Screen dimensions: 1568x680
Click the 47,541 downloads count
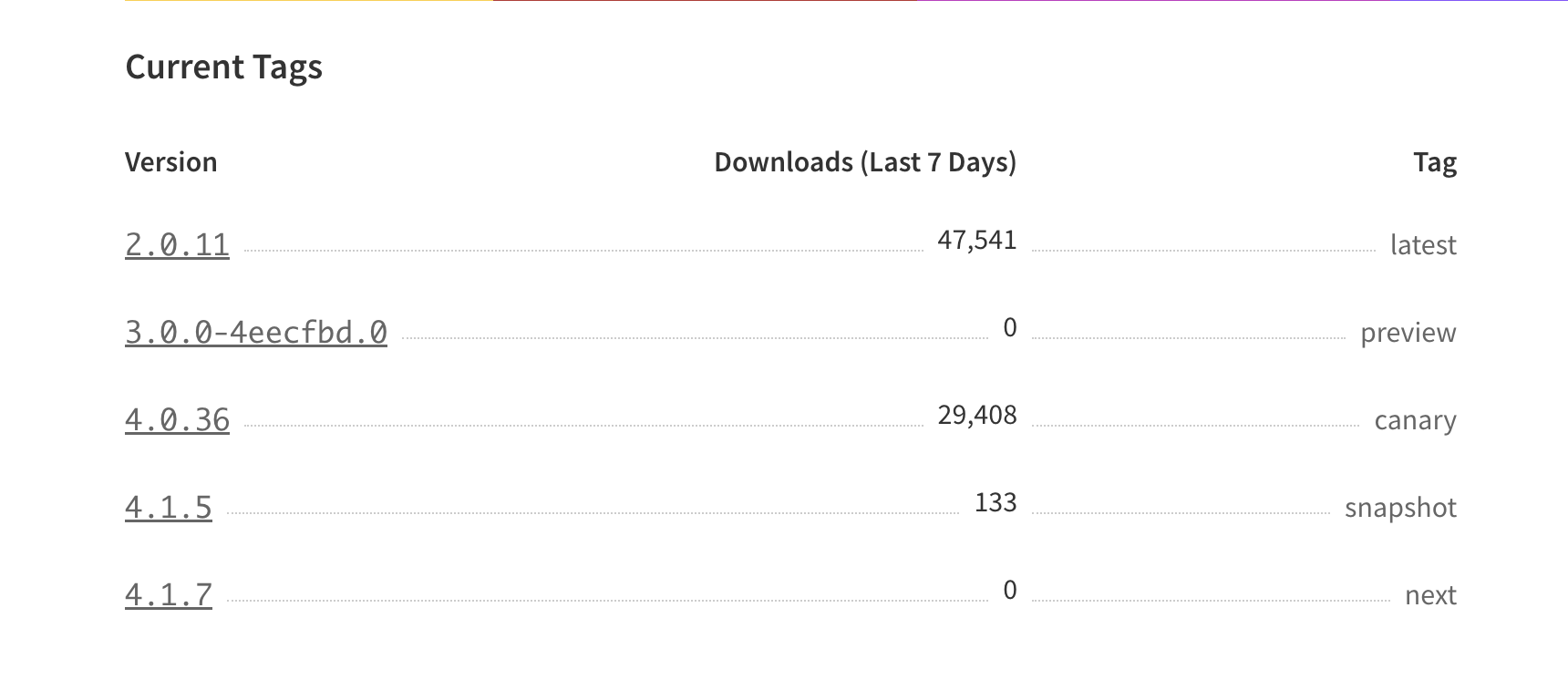(977, 240)
